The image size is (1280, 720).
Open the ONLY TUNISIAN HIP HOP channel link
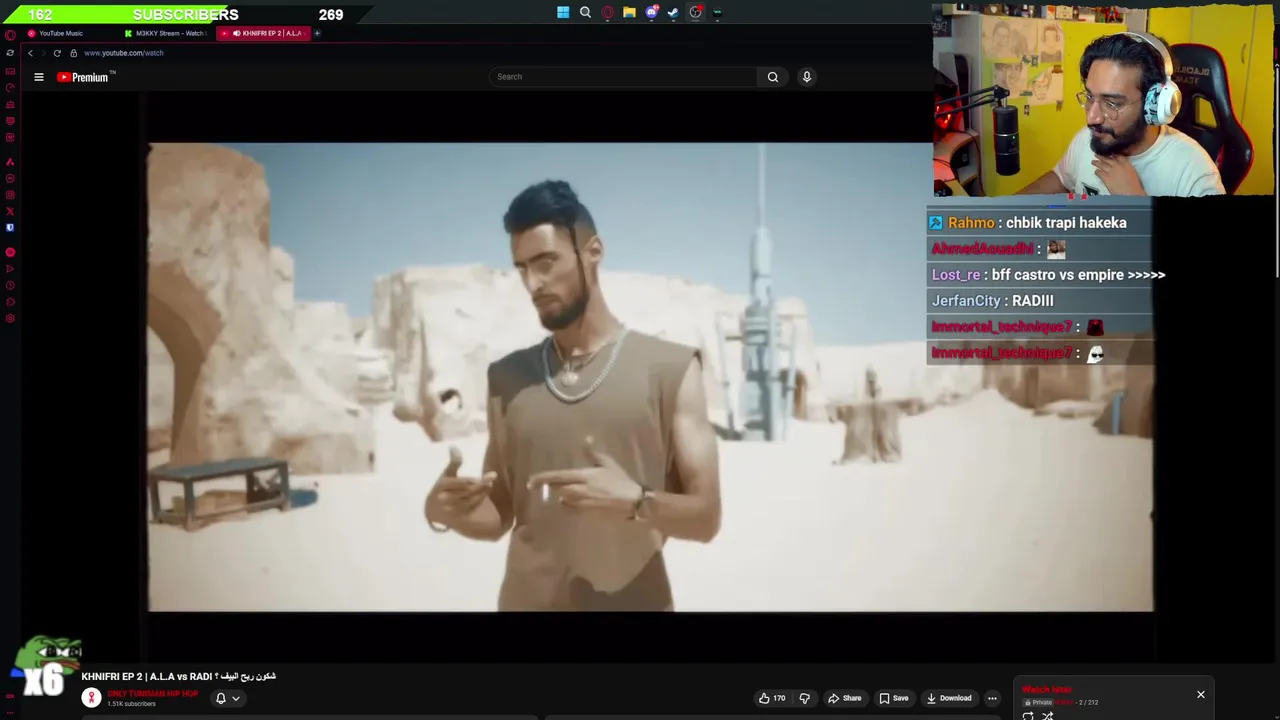152,694
